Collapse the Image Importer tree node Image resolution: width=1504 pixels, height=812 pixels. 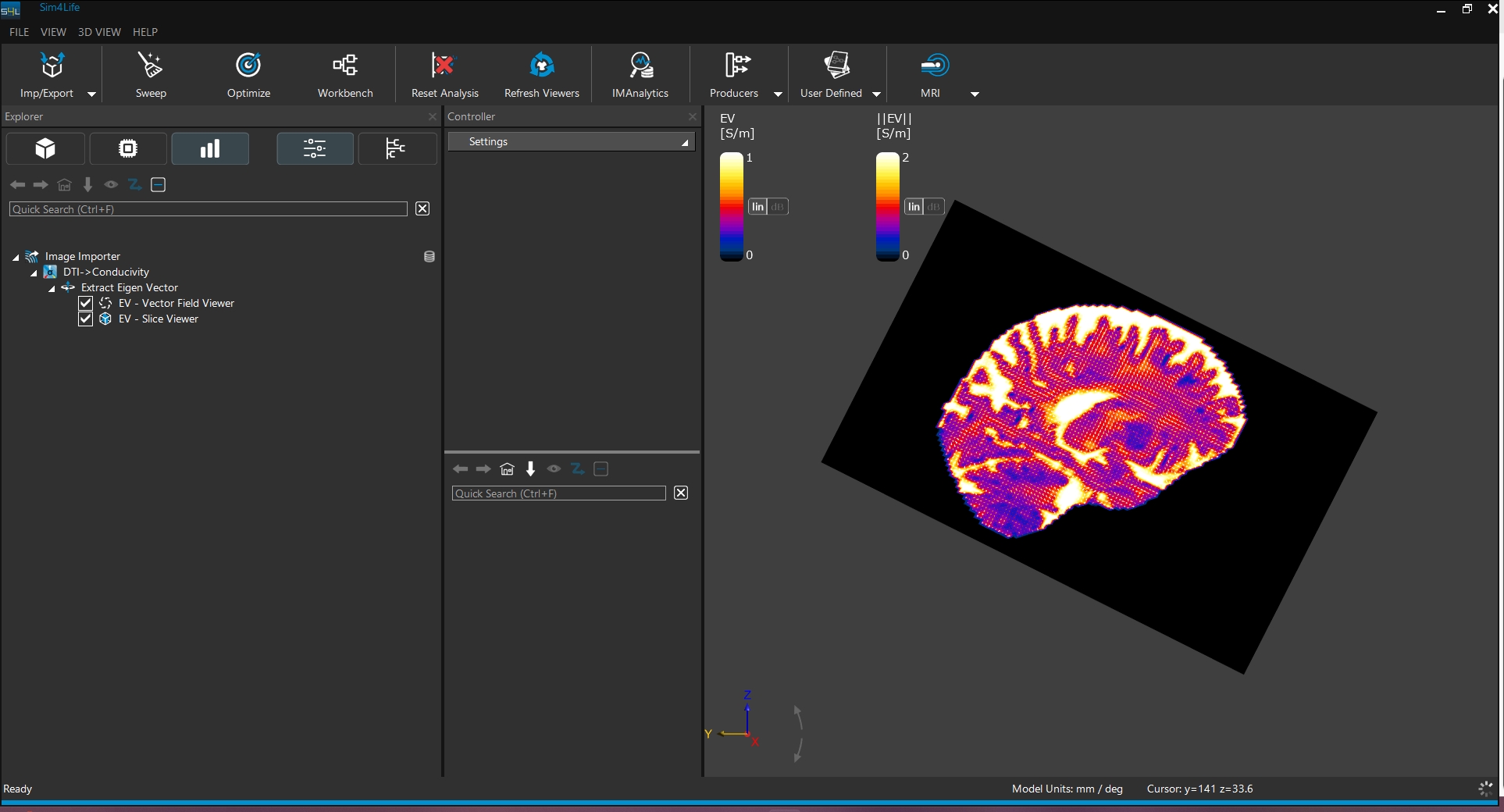click(16, 257)
